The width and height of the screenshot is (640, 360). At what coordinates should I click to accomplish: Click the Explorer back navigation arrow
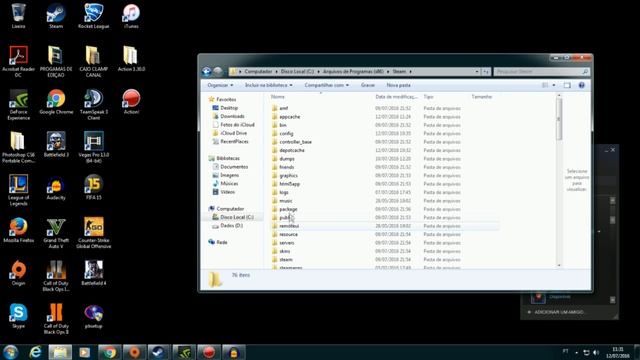pyautogui.click(x=207, y=71)
